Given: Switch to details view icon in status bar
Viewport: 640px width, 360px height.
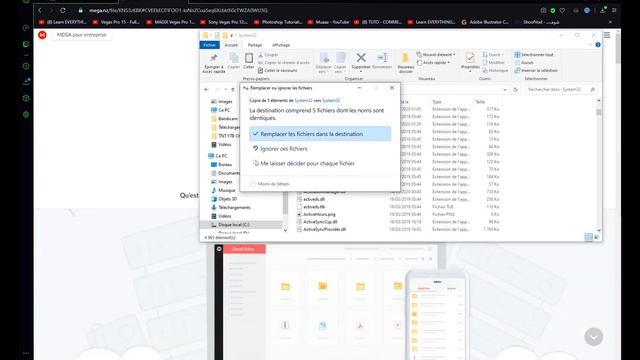Looking at the screenshot, I should pos(589,237).
